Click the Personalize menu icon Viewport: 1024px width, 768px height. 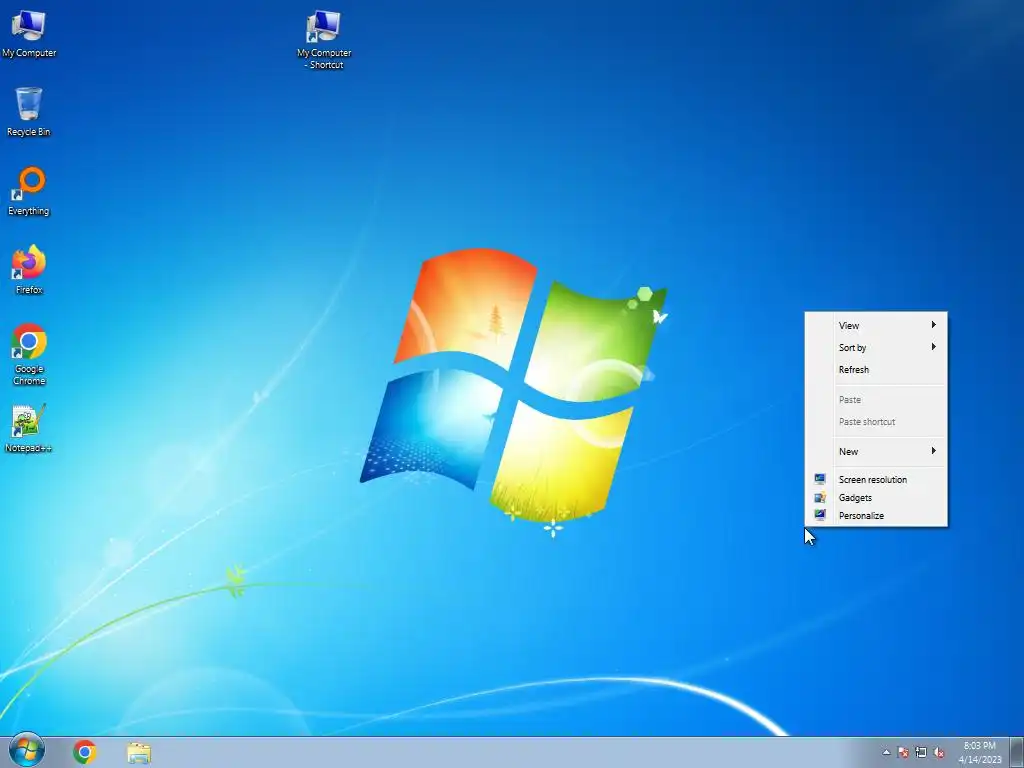(820, 515)
